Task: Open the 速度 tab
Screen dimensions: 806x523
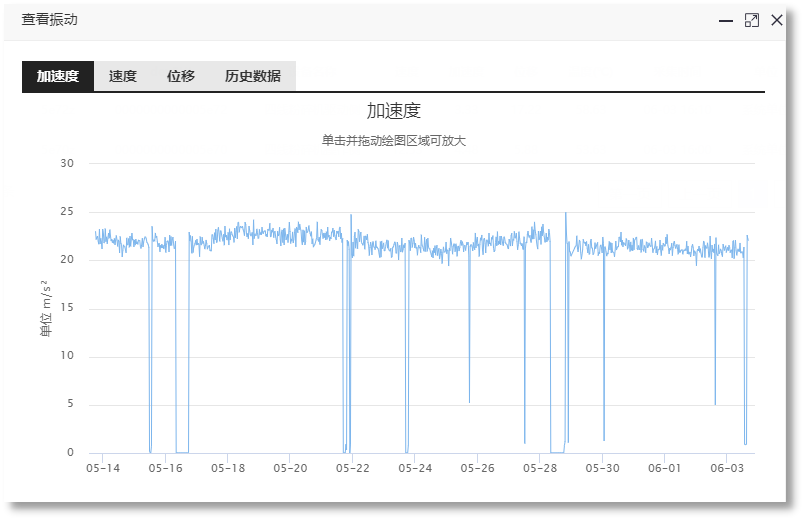Action: click(x=123, y=76)
